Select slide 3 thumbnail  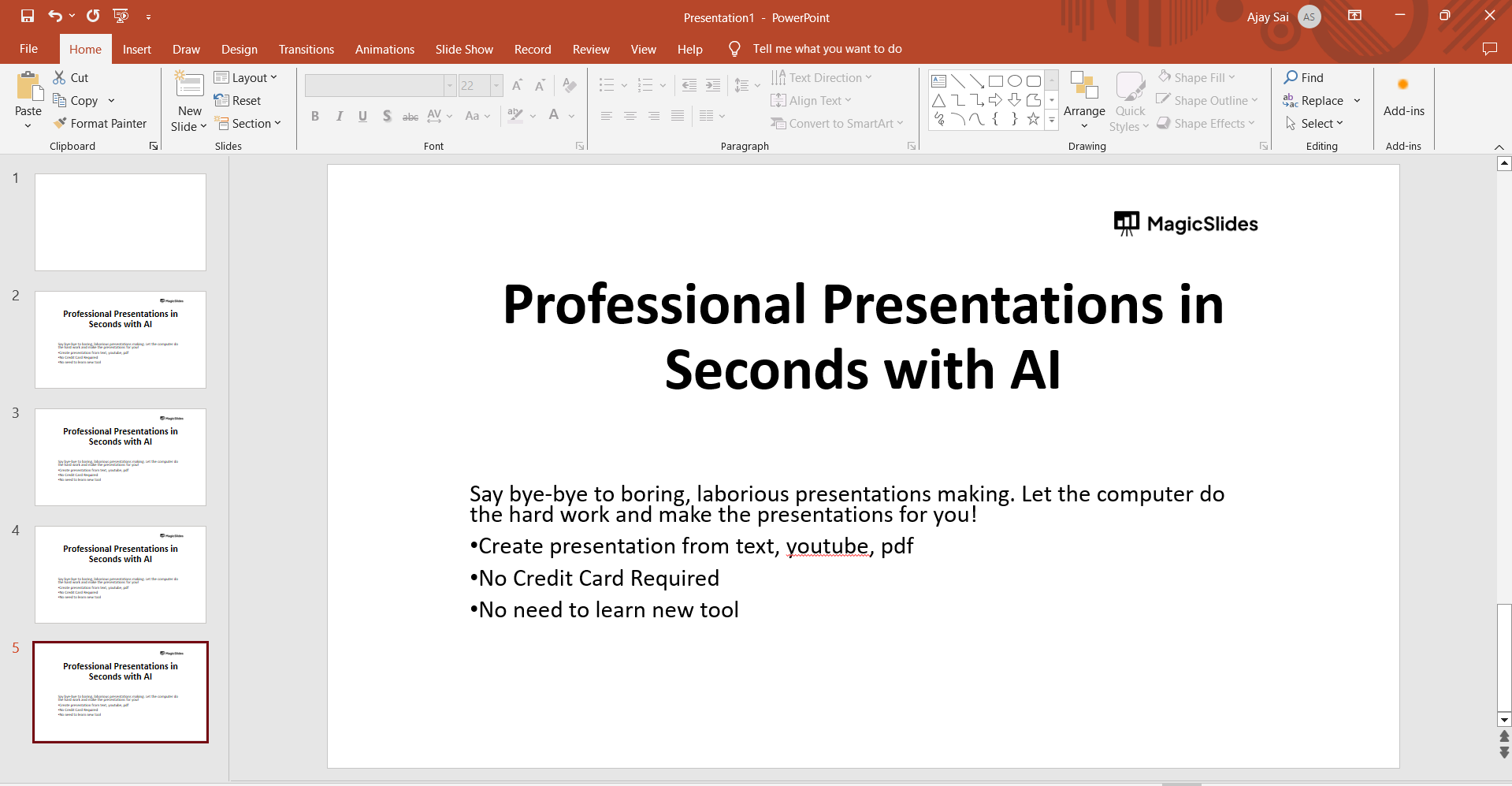(121, 457)
